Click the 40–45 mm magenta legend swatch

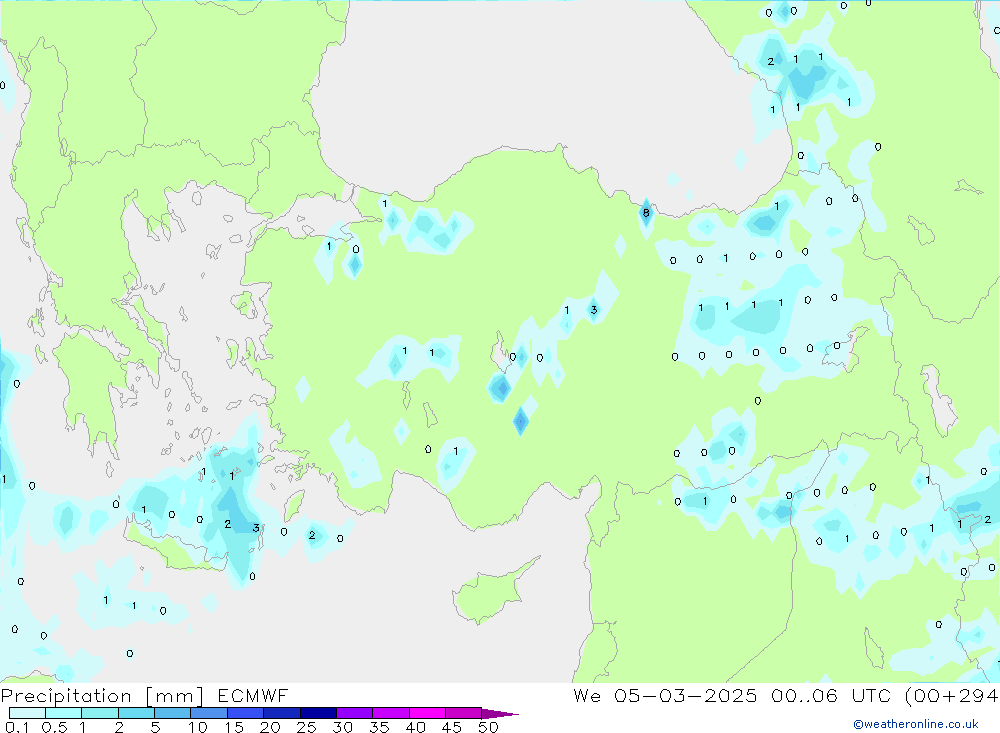tap(427, 713)
